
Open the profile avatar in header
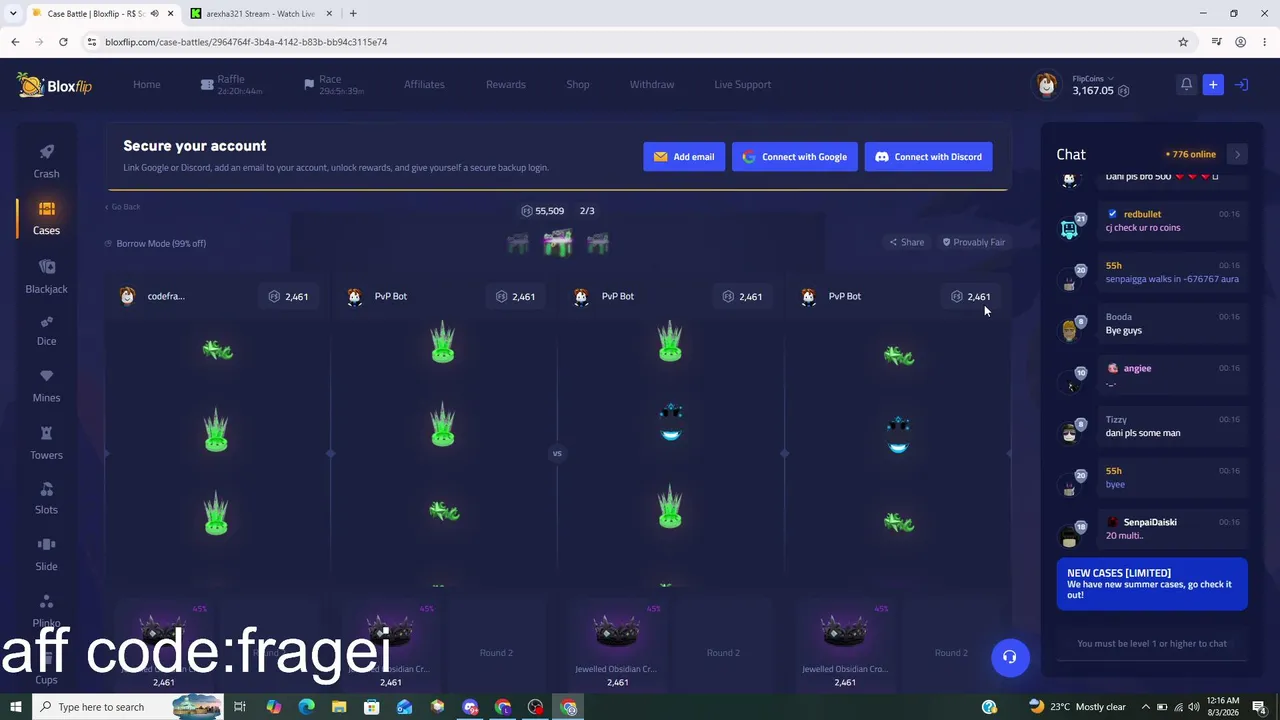pyautogui.click(x=1047, y=85)
